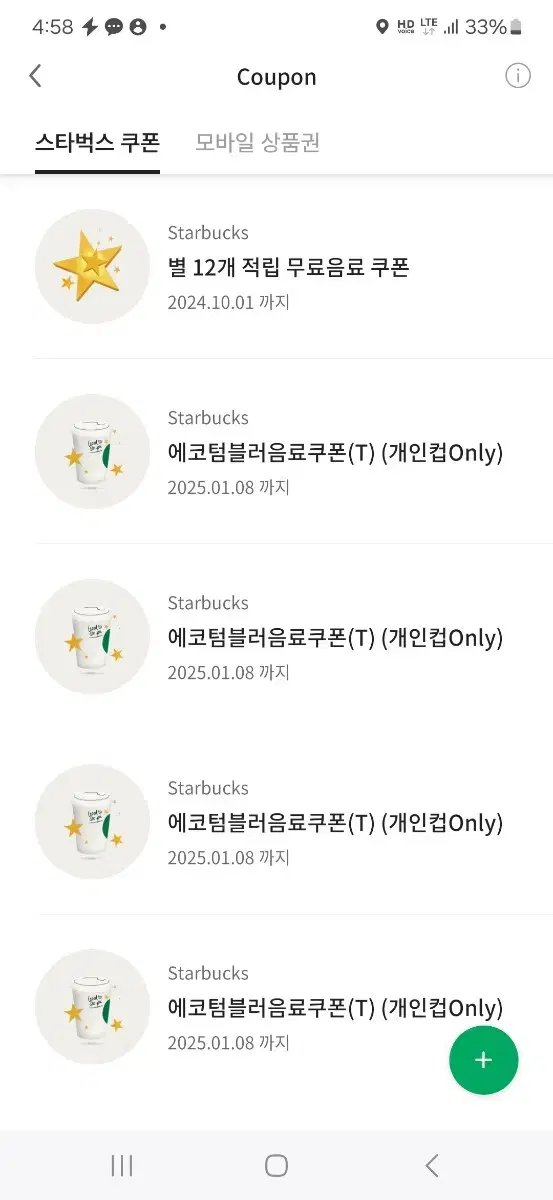Switch to the 모바일 상품권 tab
Viewport: 553px width, 1200px height.
[257, 142]
